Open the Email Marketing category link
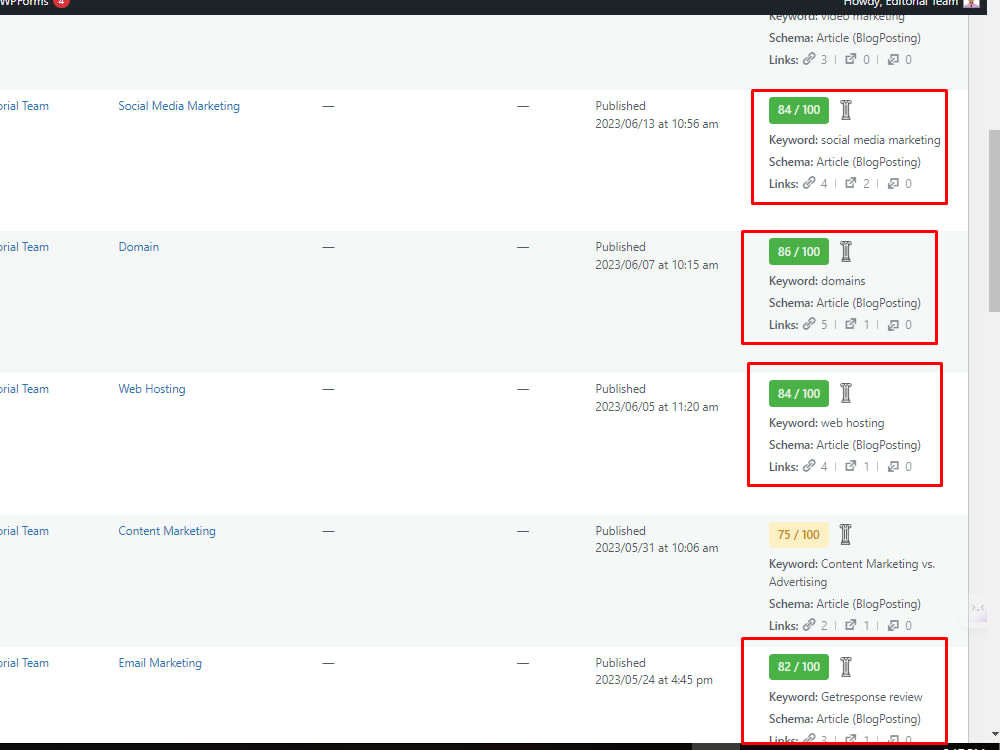 [159, 663]
